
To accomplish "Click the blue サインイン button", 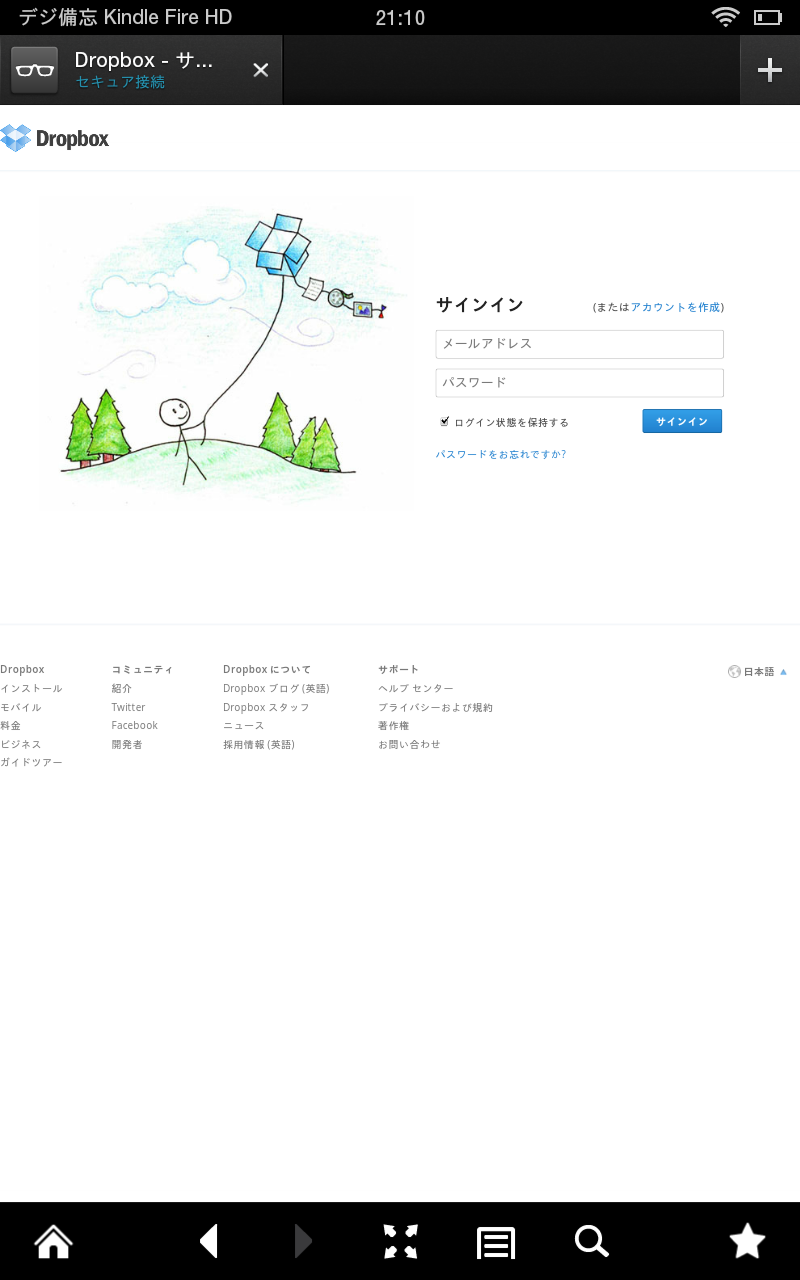I will (682, 422).
